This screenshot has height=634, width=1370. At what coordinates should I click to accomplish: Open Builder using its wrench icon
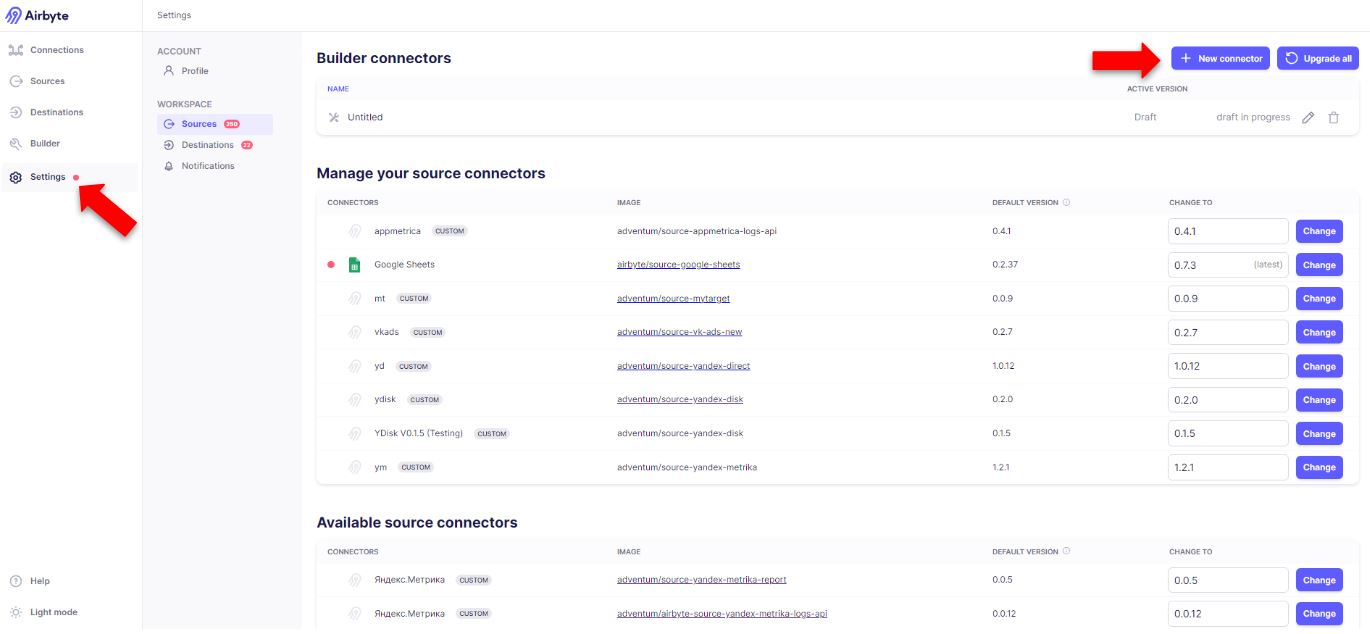[16, 143]
